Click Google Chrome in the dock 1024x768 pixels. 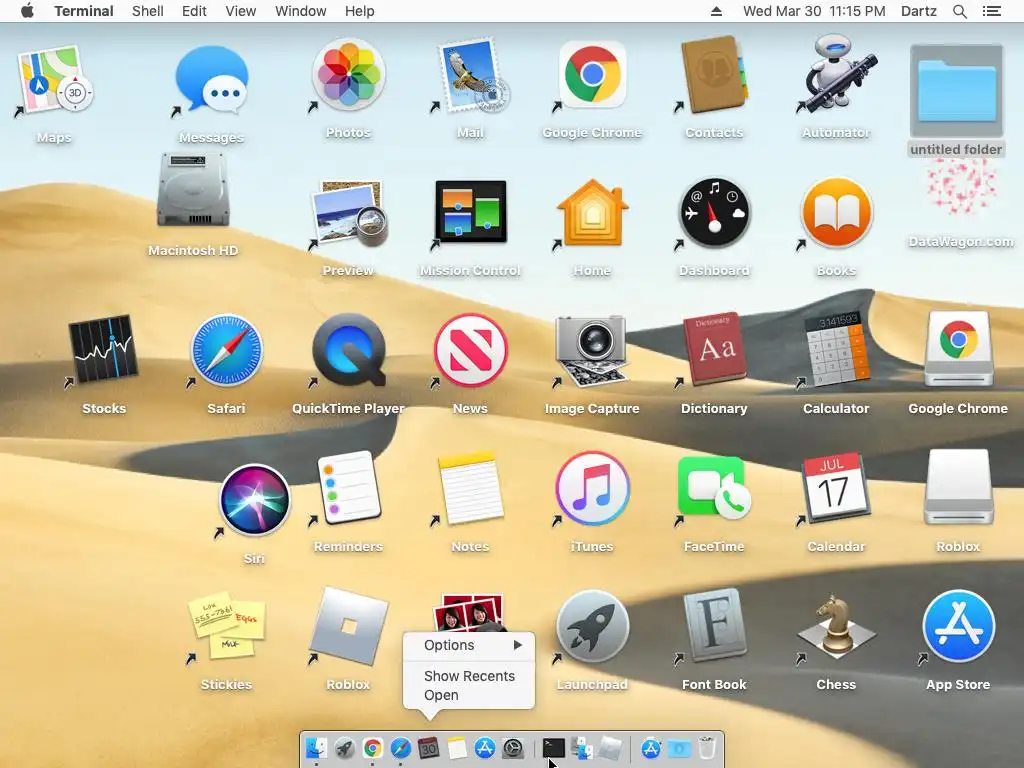point(372,748)
